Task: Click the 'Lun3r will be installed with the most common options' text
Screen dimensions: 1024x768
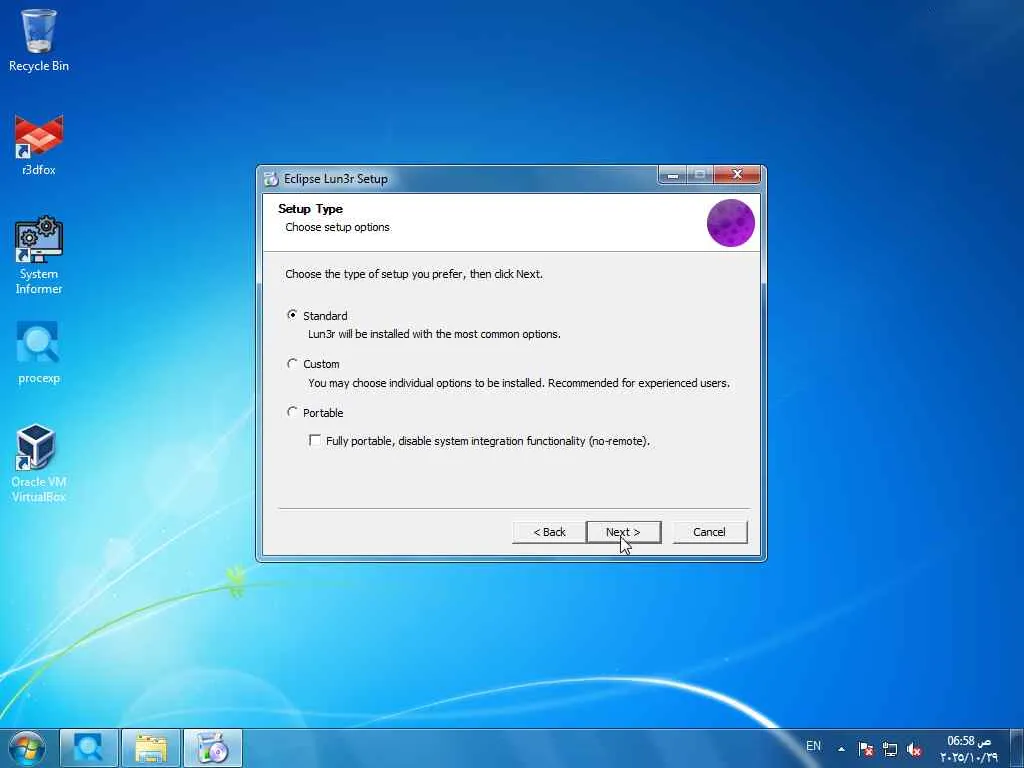Action: pos(434,334)
